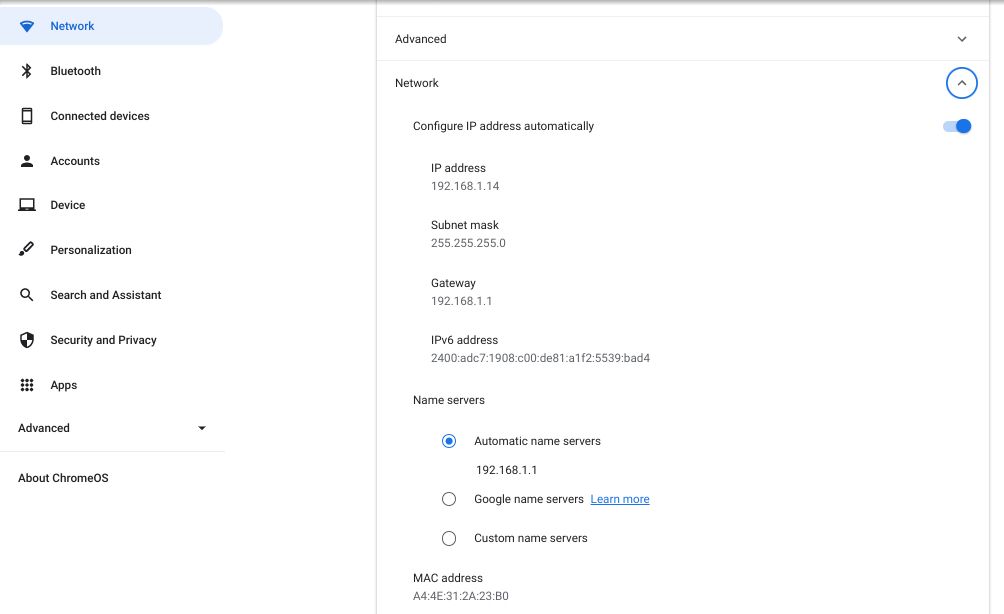Select the Search and Assistant magnifier icon

coord(27,295)
